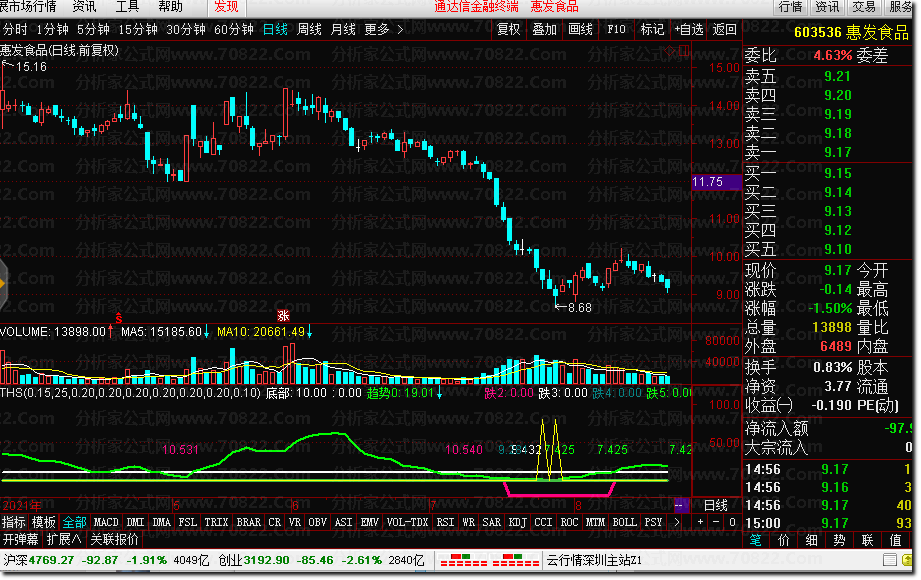Switch to 分时 intraday view
Screen dimensions: 921x580
(x=15, y=29)
